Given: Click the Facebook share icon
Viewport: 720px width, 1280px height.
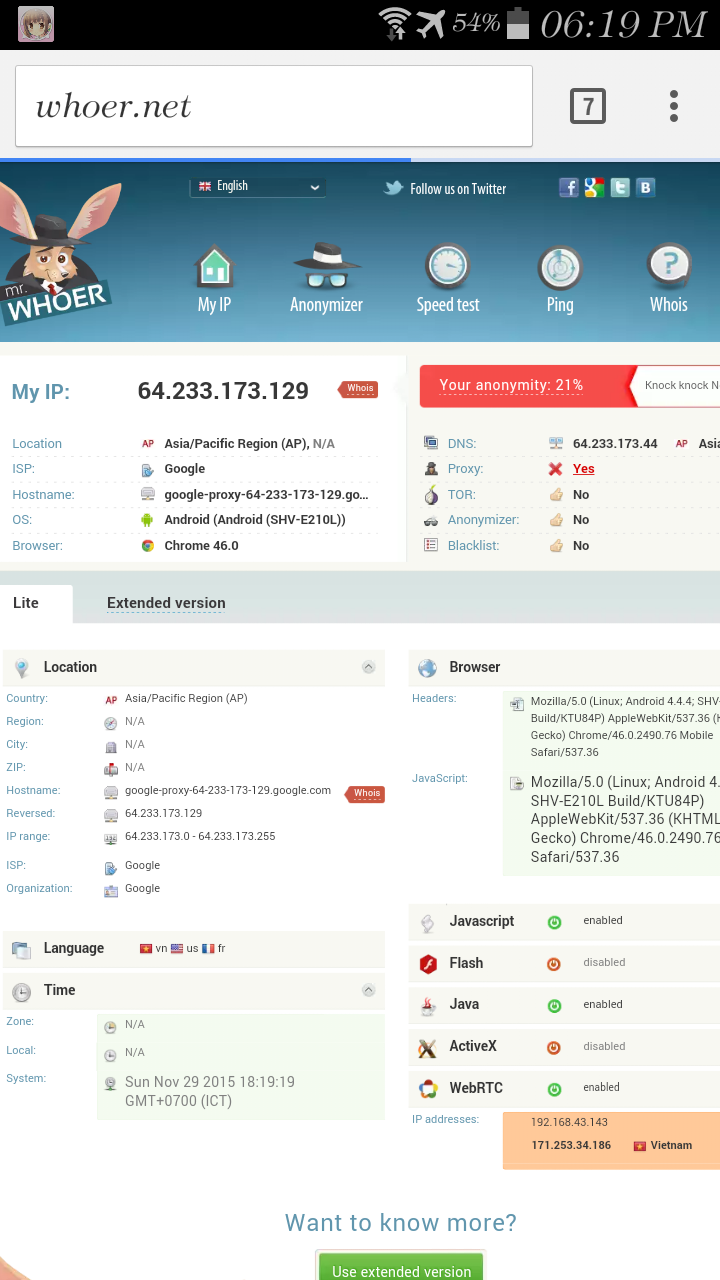Looking at the screenshot, I should 568,187.
